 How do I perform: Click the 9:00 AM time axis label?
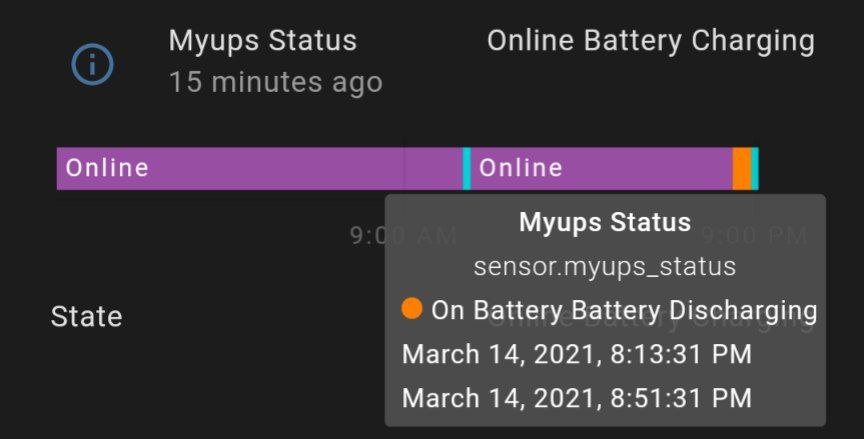[x=403, y=236]
